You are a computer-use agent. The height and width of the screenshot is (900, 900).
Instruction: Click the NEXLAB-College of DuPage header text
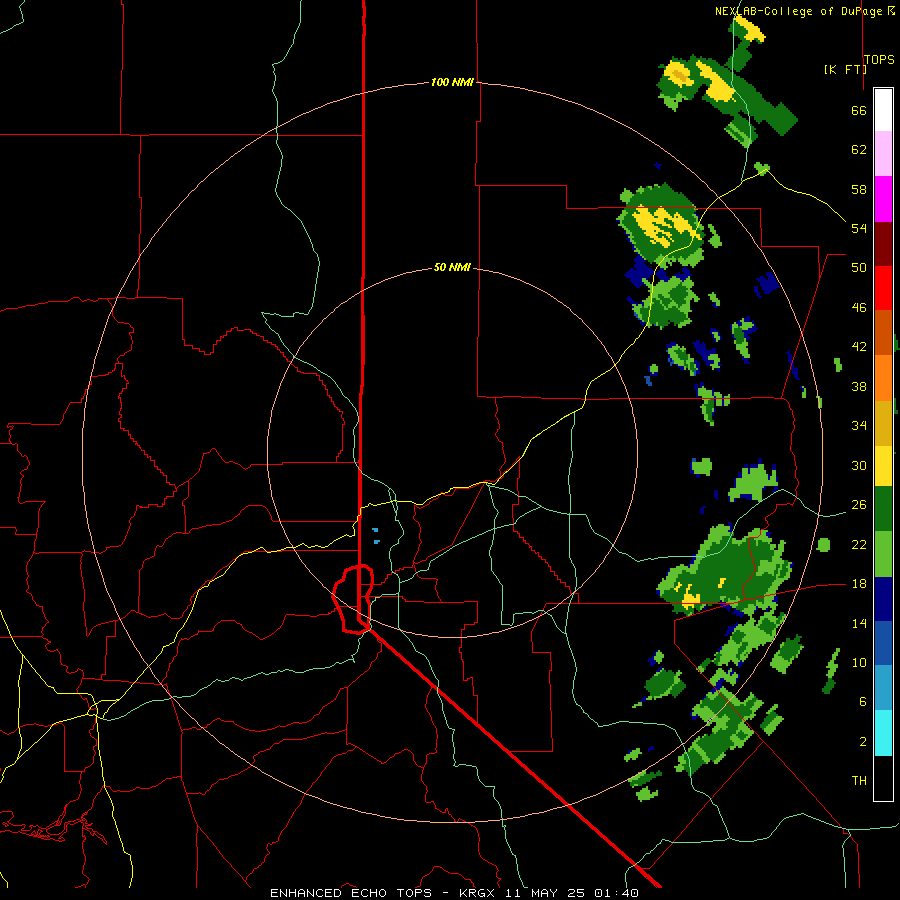pyautogui.click(x=798, y=11)
